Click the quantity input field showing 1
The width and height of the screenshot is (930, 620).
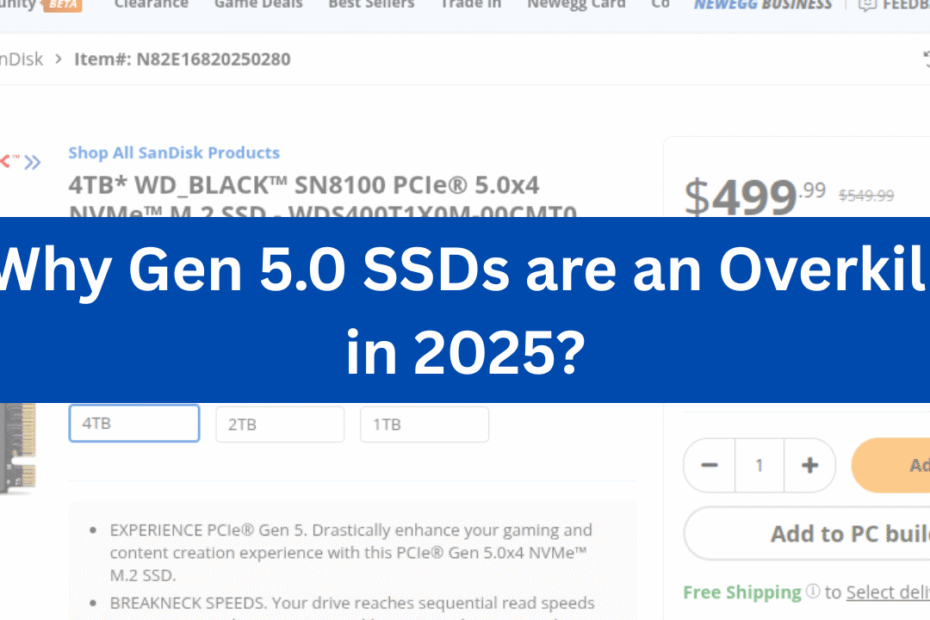759,465
